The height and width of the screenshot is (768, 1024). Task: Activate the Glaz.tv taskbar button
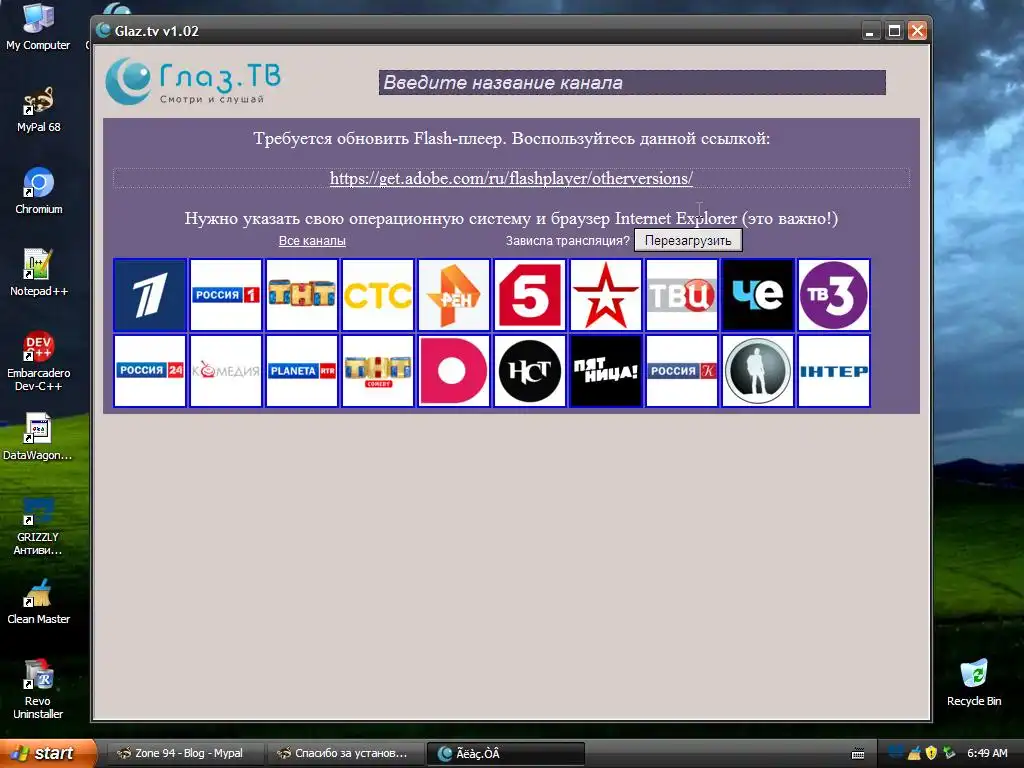tap(505, 754)
